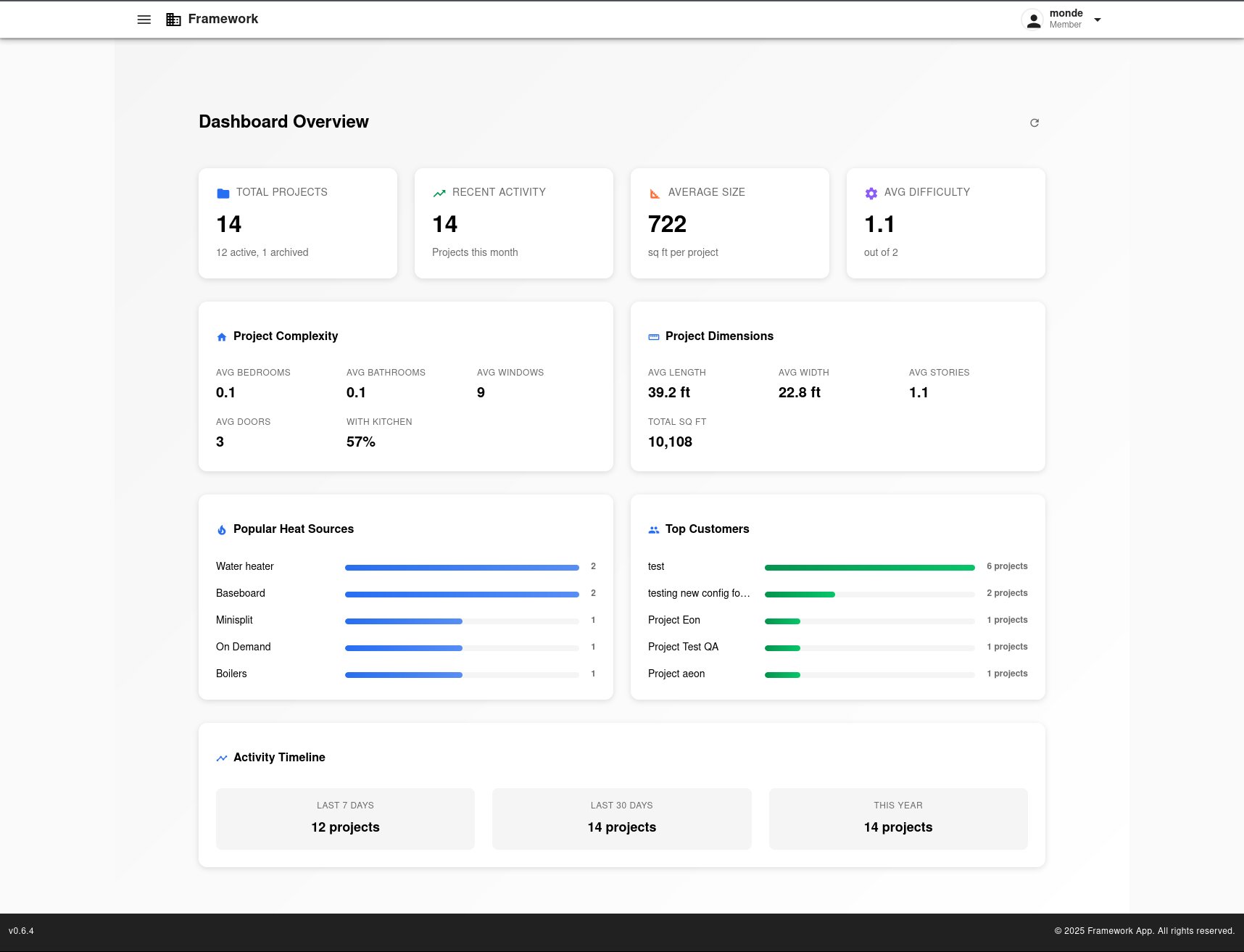Click the Activity Timeline chart icon
The image size is (1244, 952).
(x=222, y=758)
